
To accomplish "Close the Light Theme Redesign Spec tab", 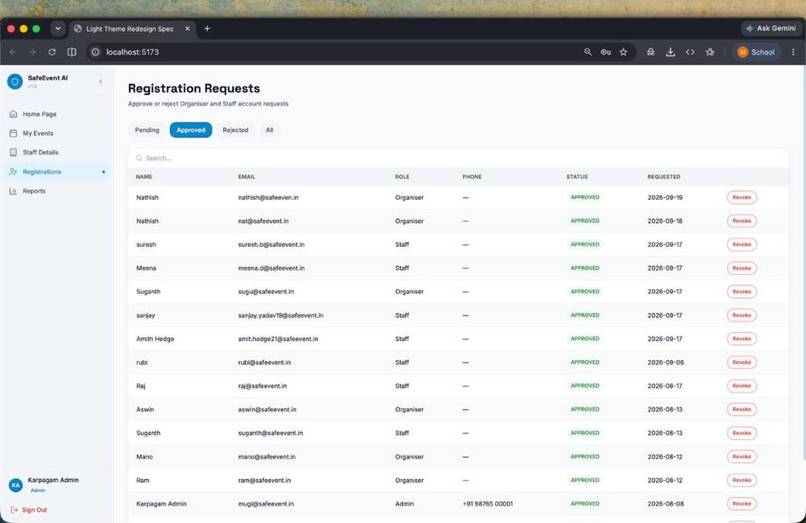I will [x=188, y=29].
